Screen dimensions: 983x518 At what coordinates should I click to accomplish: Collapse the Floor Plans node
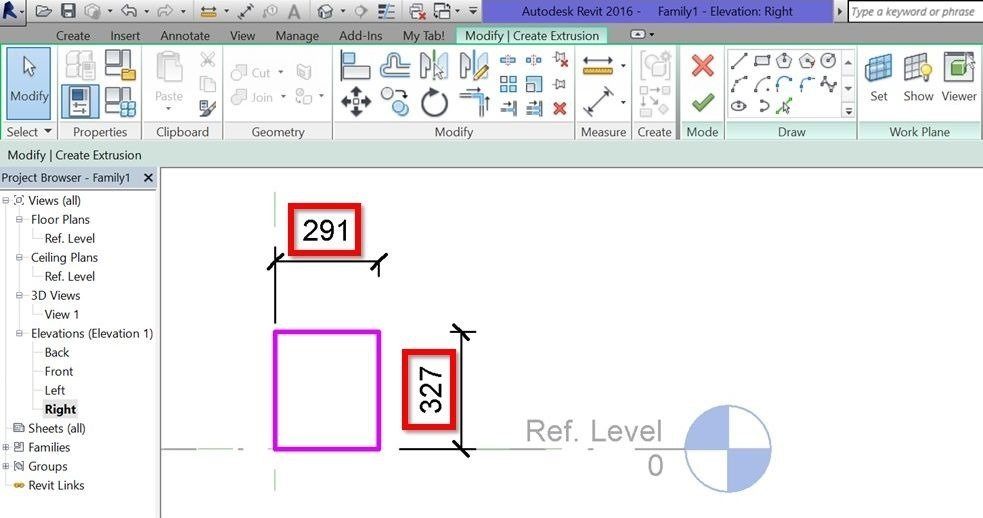tap(19, 219)
